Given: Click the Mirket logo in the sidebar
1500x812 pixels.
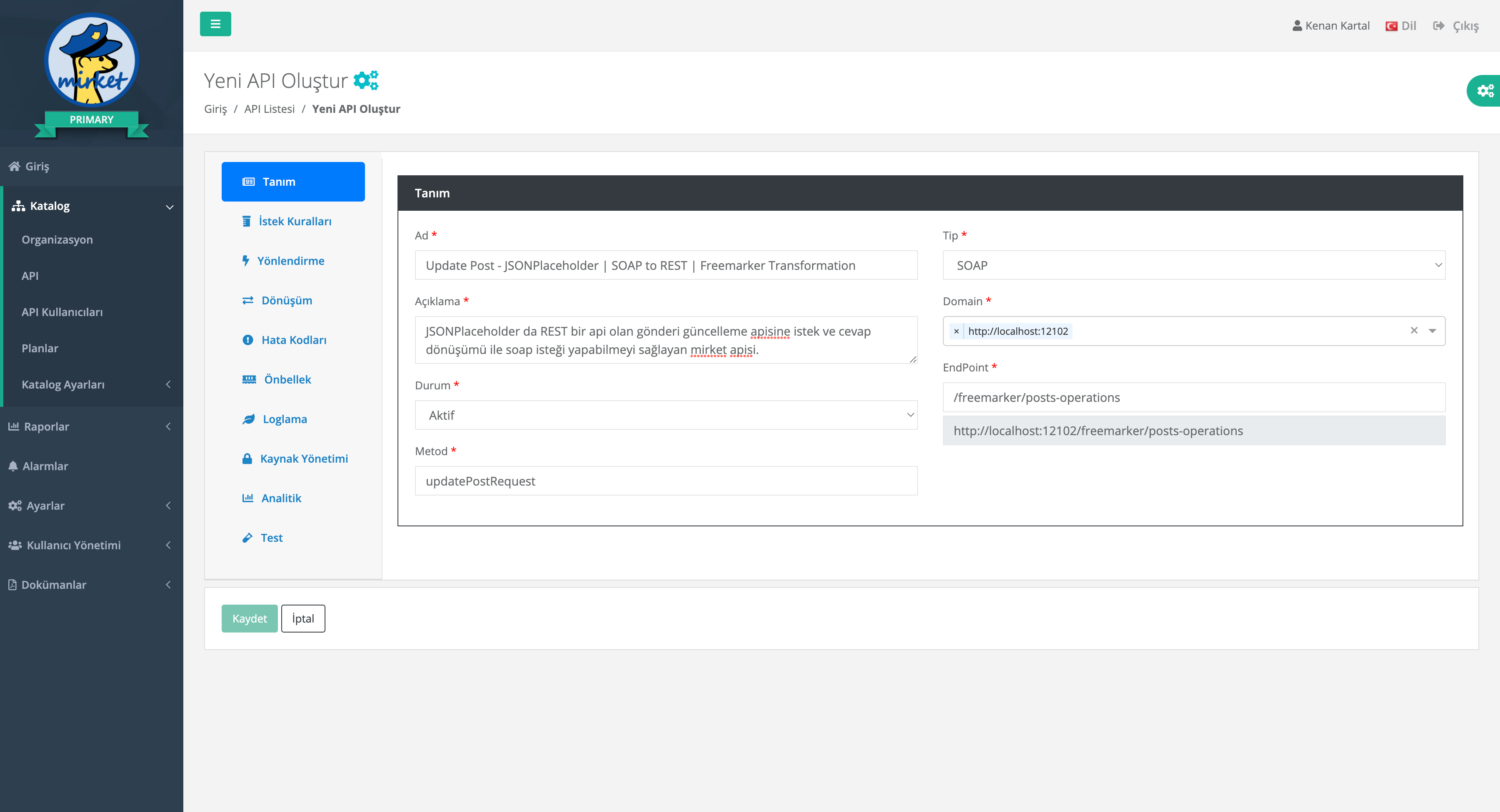Looking at the screenshot, I should point(91,60).
